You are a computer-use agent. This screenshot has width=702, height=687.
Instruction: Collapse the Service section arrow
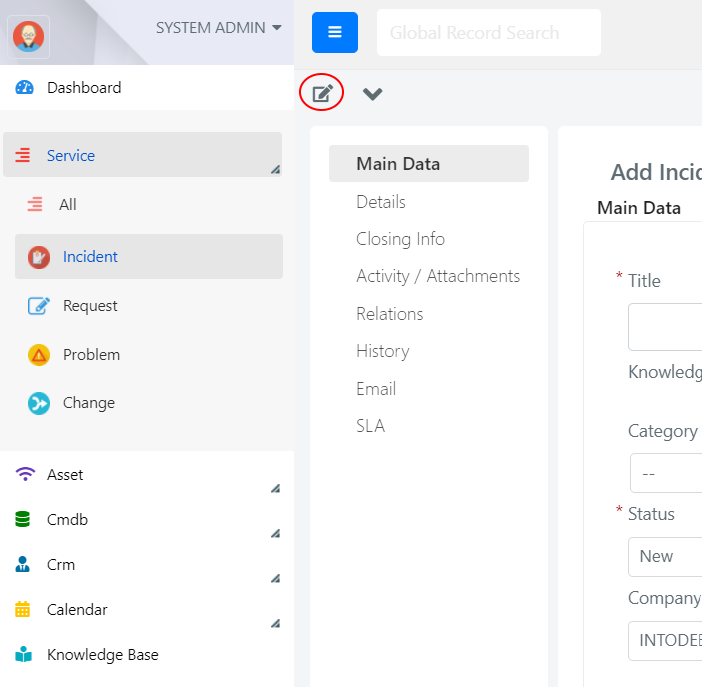[275, 169]
